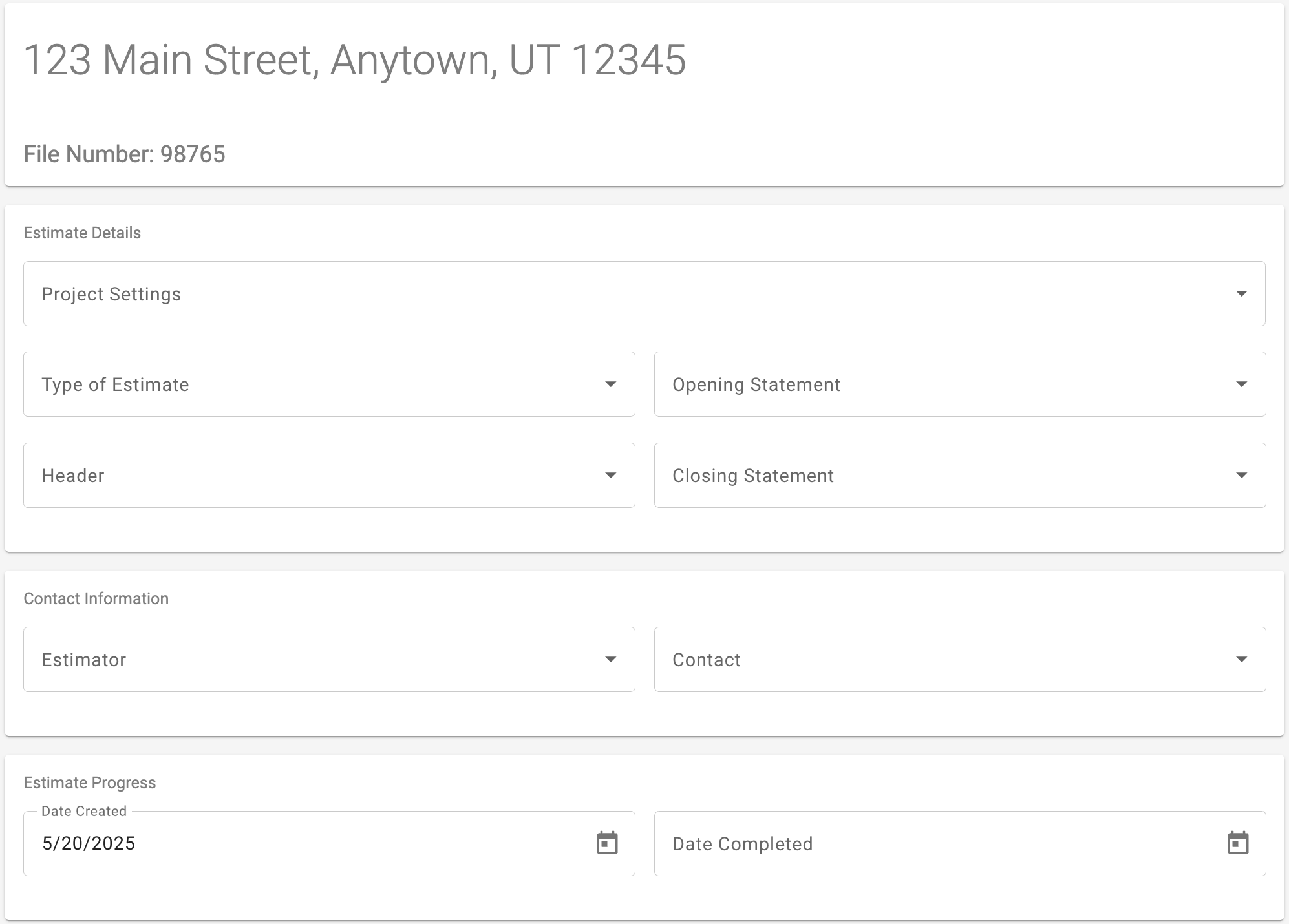The image size is (1289, 924).
Task: Open the Opening Statement select field
Action: [x=960, y=384]
